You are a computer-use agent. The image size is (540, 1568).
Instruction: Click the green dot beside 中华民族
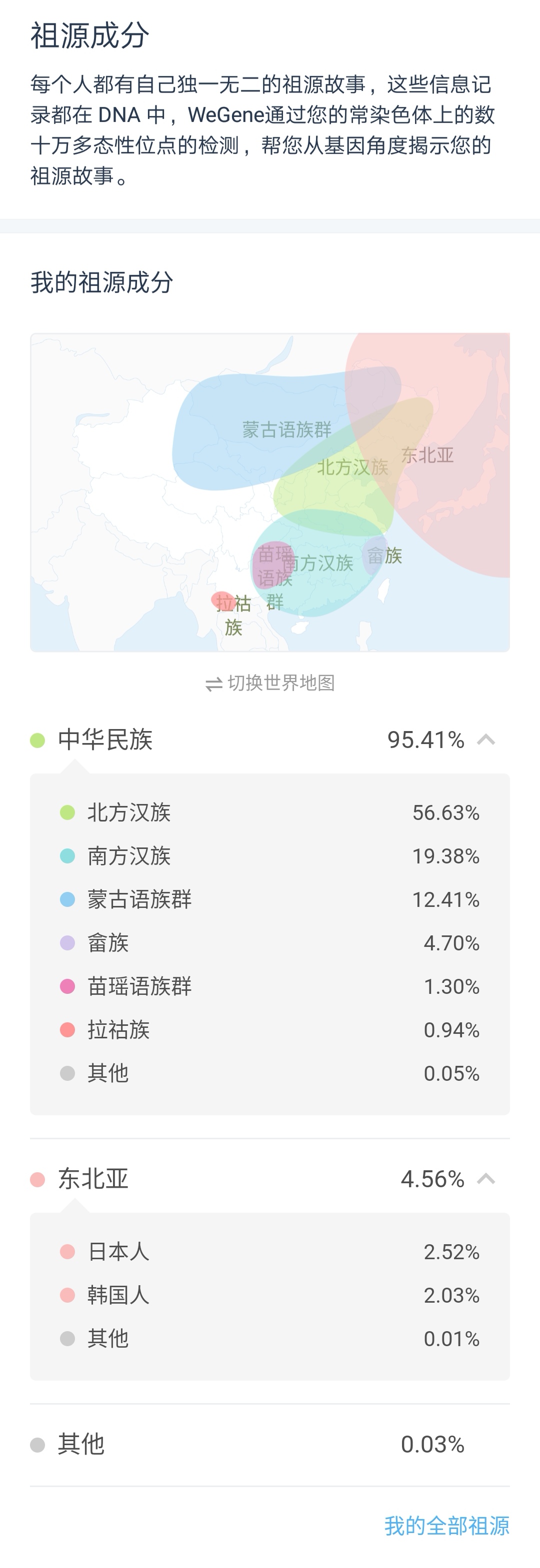click(37, 740)
